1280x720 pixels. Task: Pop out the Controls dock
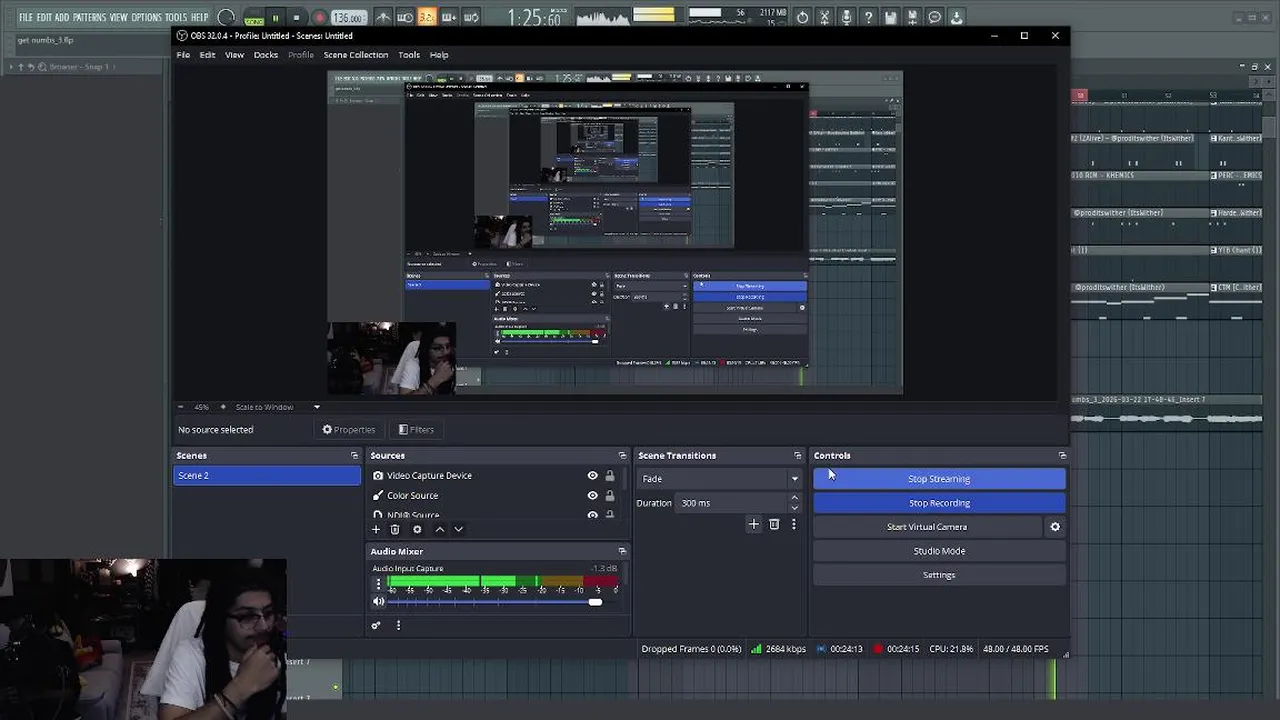[1062, 456]
